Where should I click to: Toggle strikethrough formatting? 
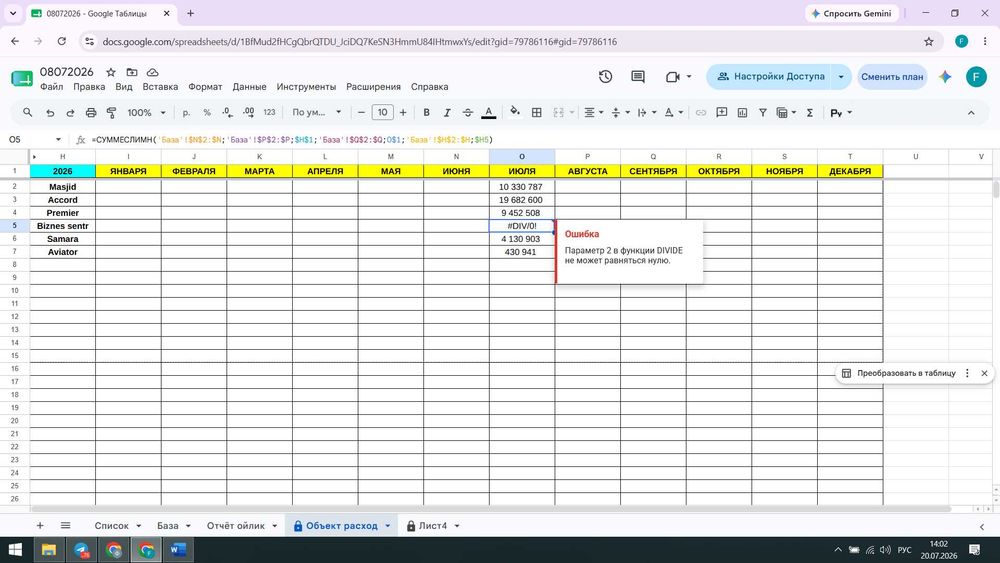[467, 112]
